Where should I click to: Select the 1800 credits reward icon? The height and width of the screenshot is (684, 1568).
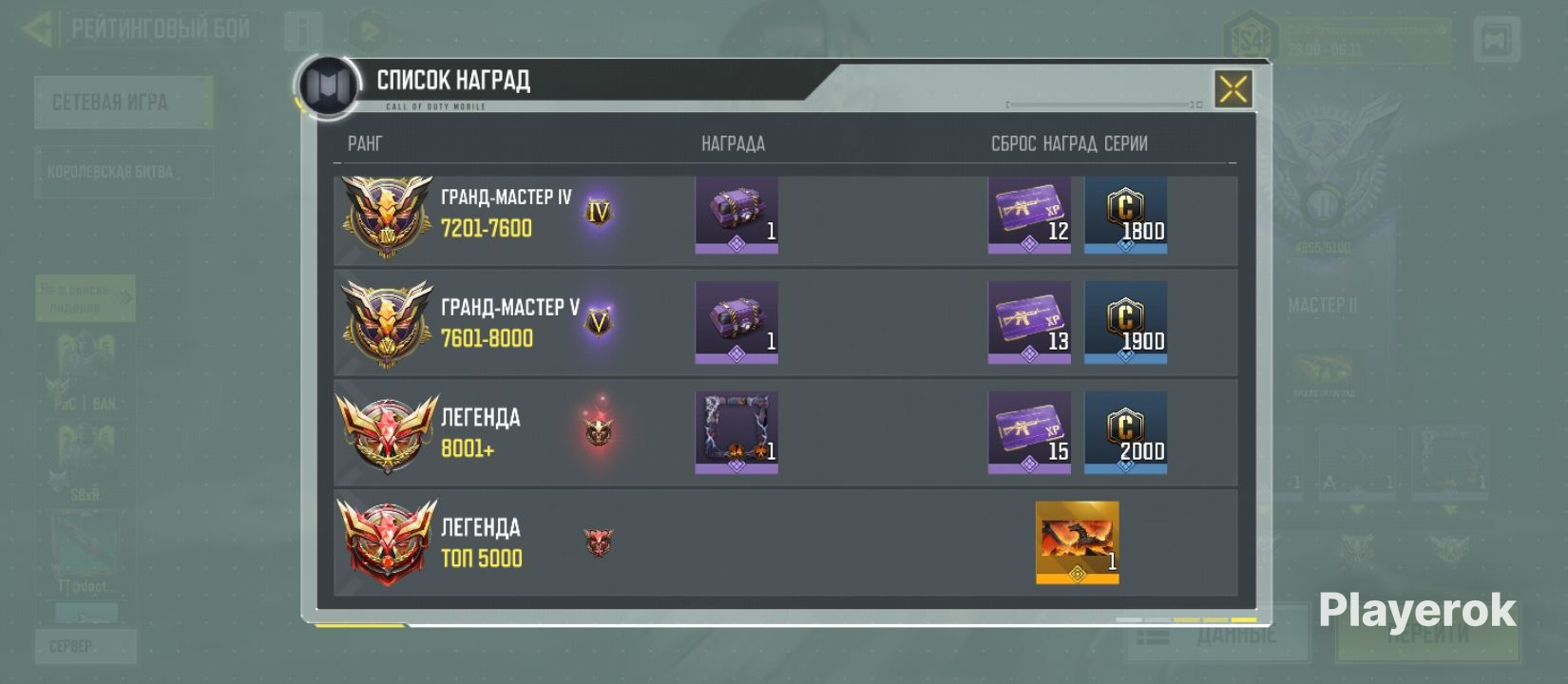click(1126, 215)
